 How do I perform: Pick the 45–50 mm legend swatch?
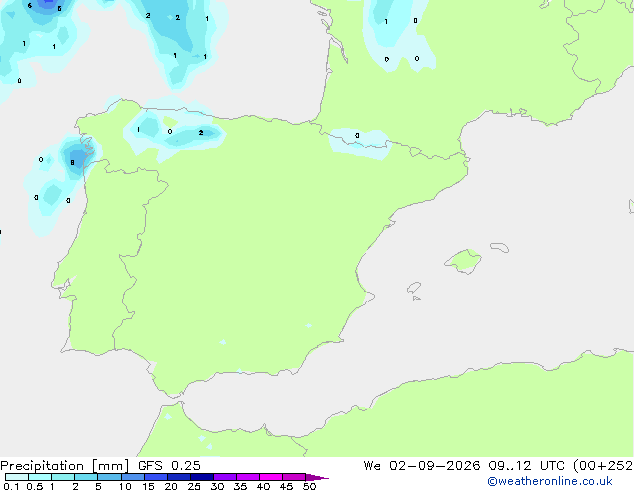(x=294, y=477)
